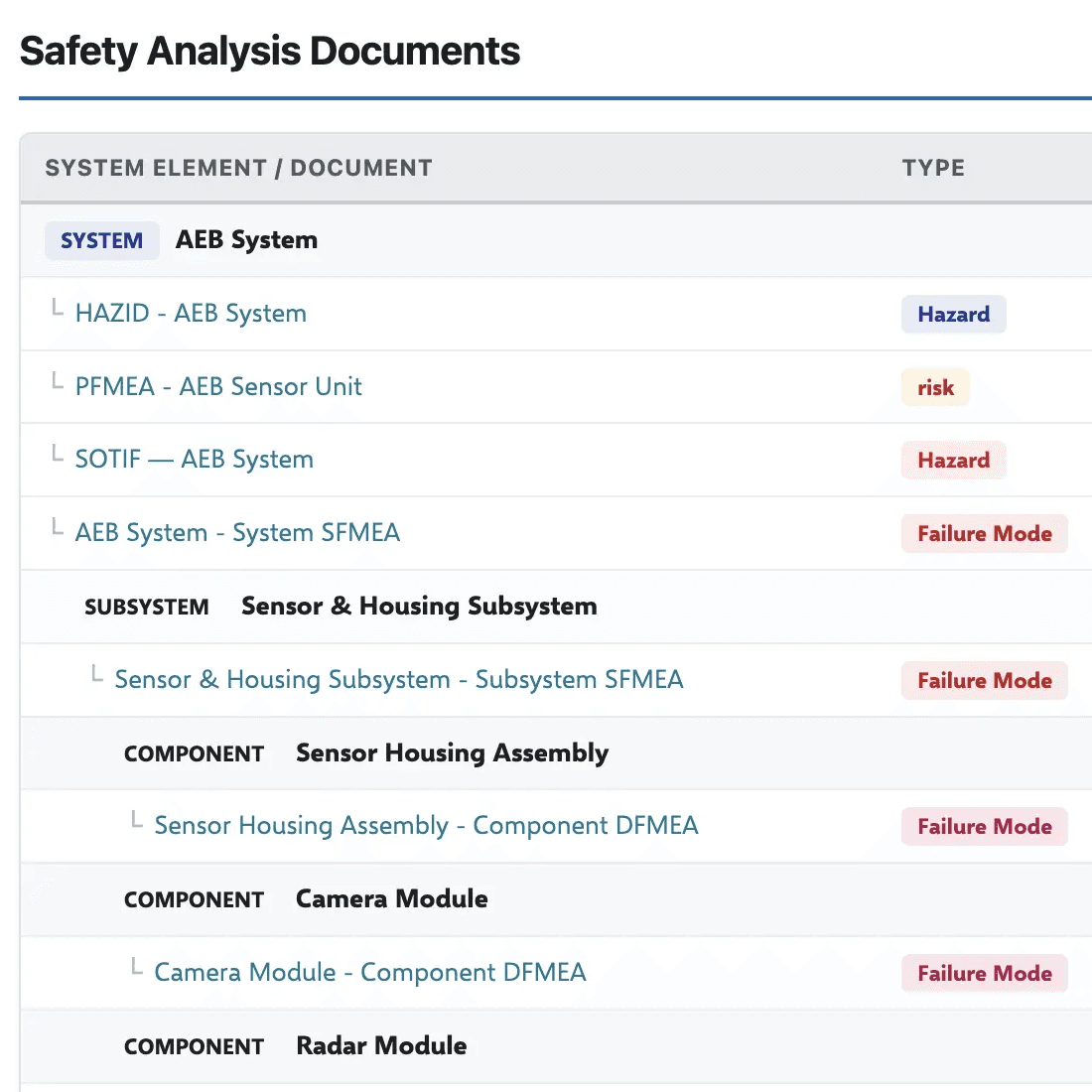Click the blue Hazard tag on HAZID row
Viewport: 1092px width, 1092px height.
point(953,314)
